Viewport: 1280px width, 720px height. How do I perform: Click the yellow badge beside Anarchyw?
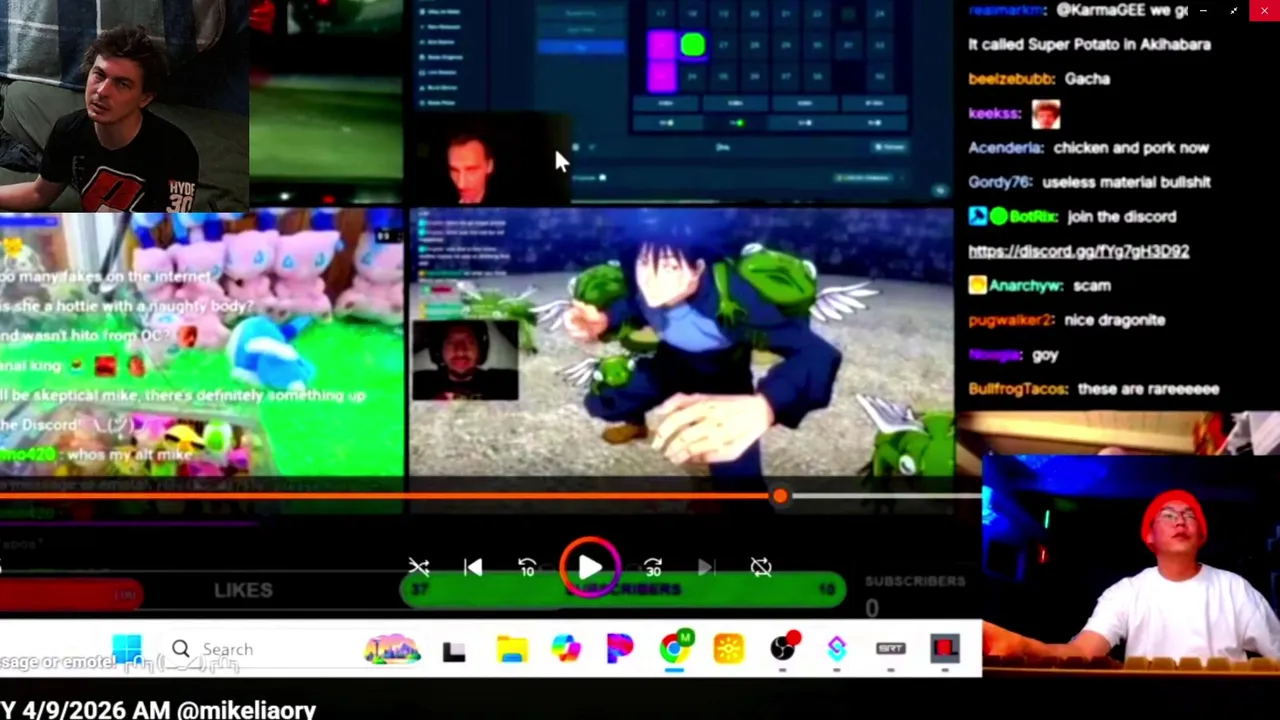click(977, 286)
